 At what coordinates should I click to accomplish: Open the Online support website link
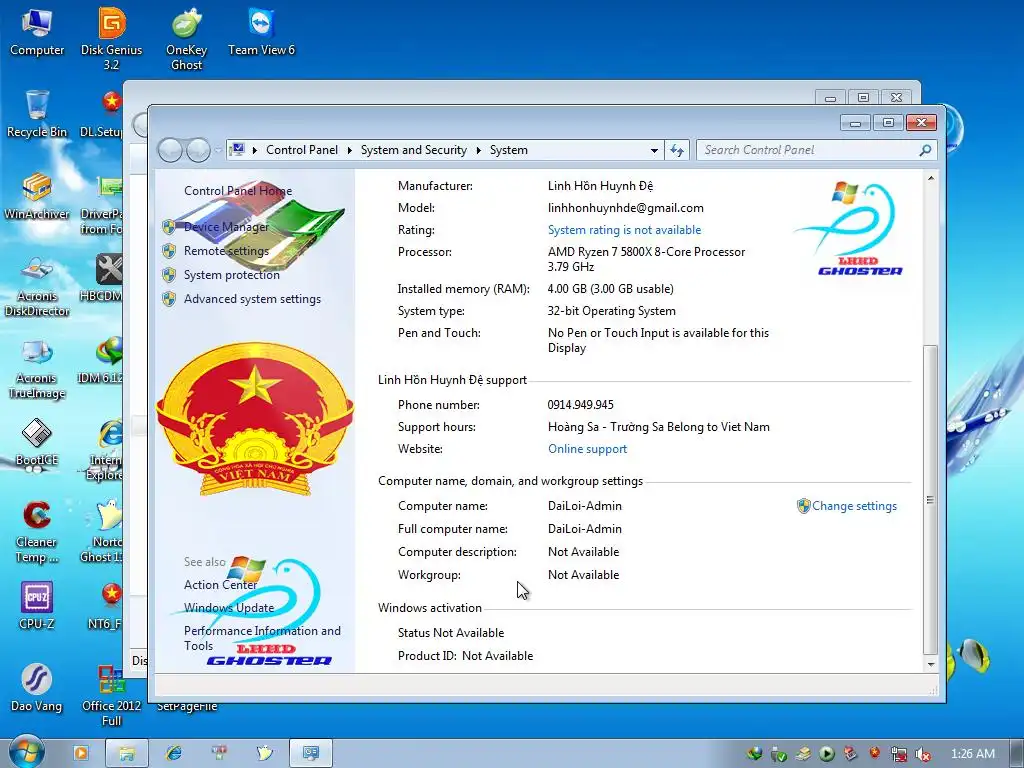click(x=587, y=449)
